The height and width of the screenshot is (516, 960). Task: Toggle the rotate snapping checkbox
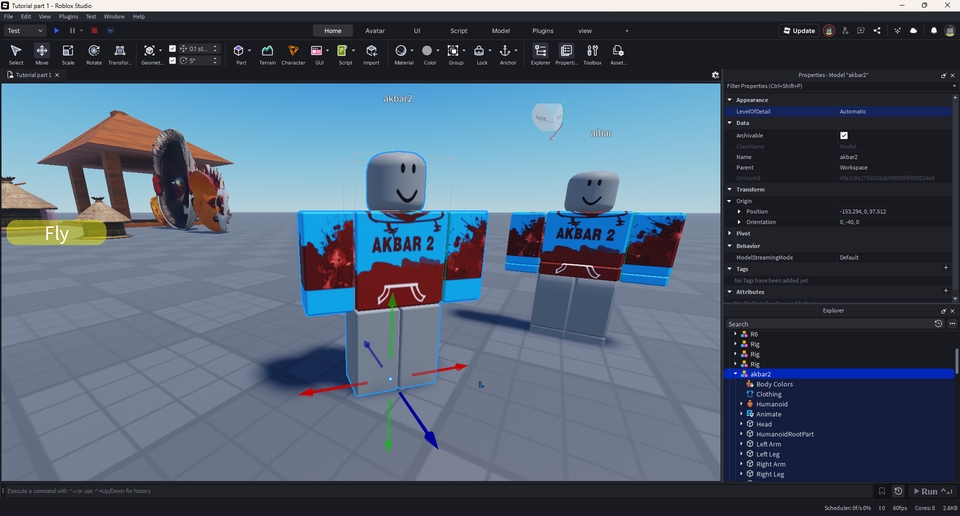click(x=173, y=61)
